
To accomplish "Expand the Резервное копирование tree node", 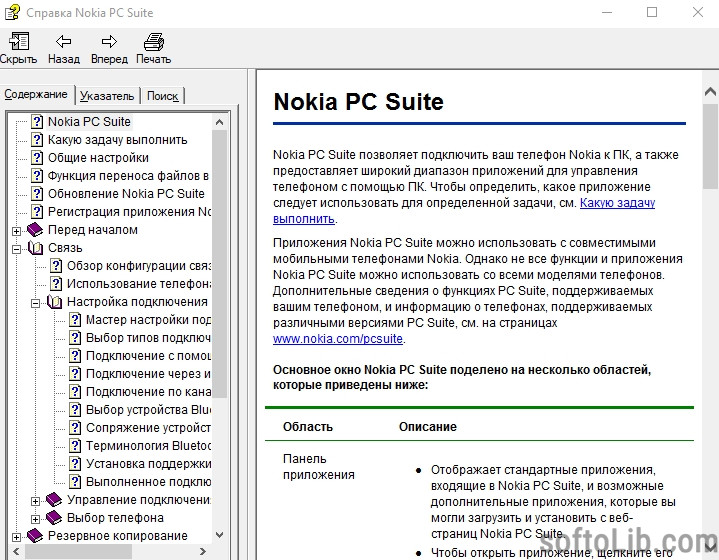I will pos(17,537).
